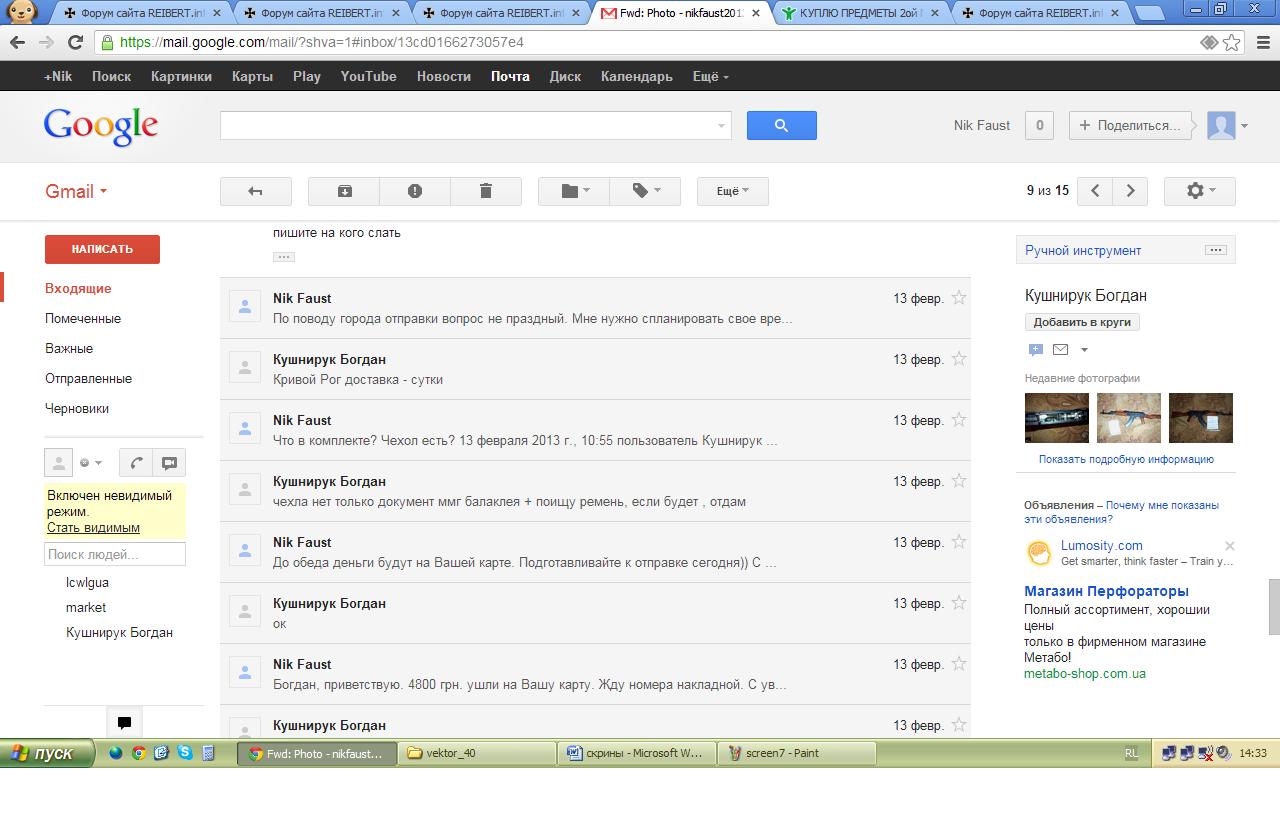Screen dimensions: 1280x825
Task: Click the chat bubble icon beside the phone icon
Action: (169, 463)
